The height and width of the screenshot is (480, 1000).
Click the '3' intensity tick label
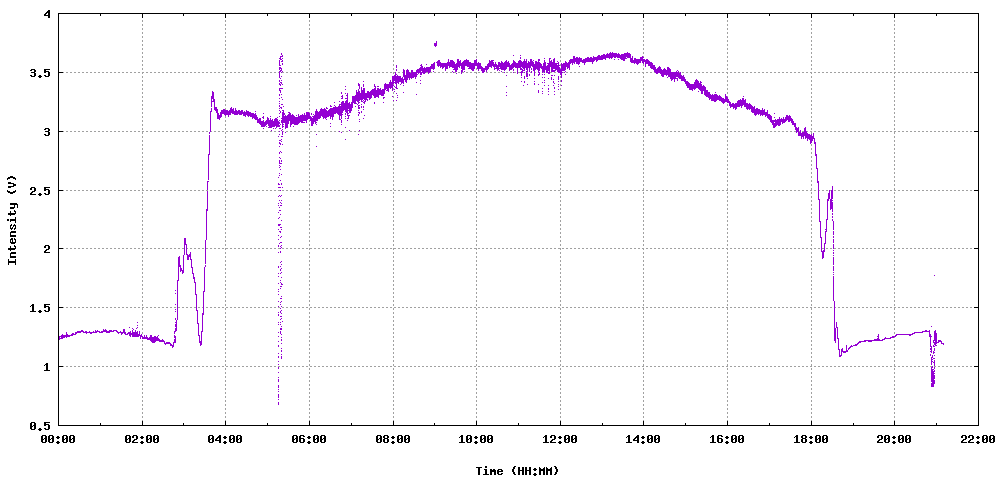tap(48, 132)
